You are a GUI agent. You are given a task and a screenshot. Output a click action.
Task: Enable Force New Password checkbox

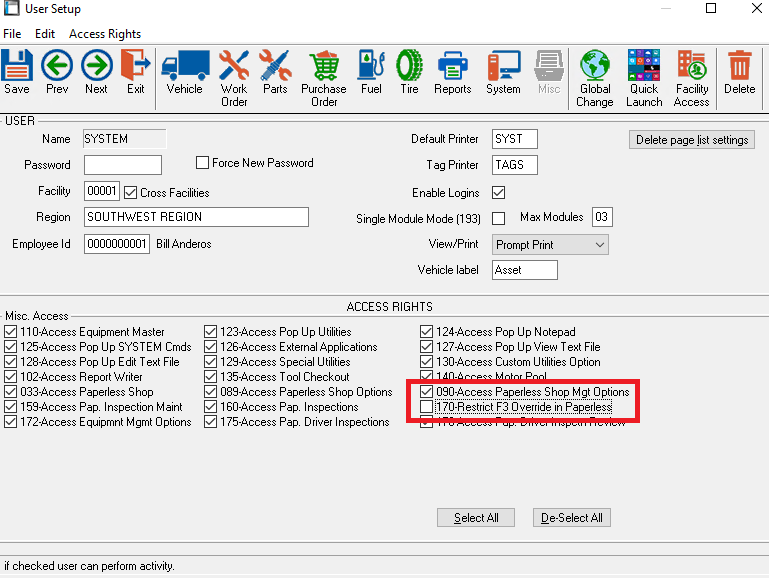(203, 163)
